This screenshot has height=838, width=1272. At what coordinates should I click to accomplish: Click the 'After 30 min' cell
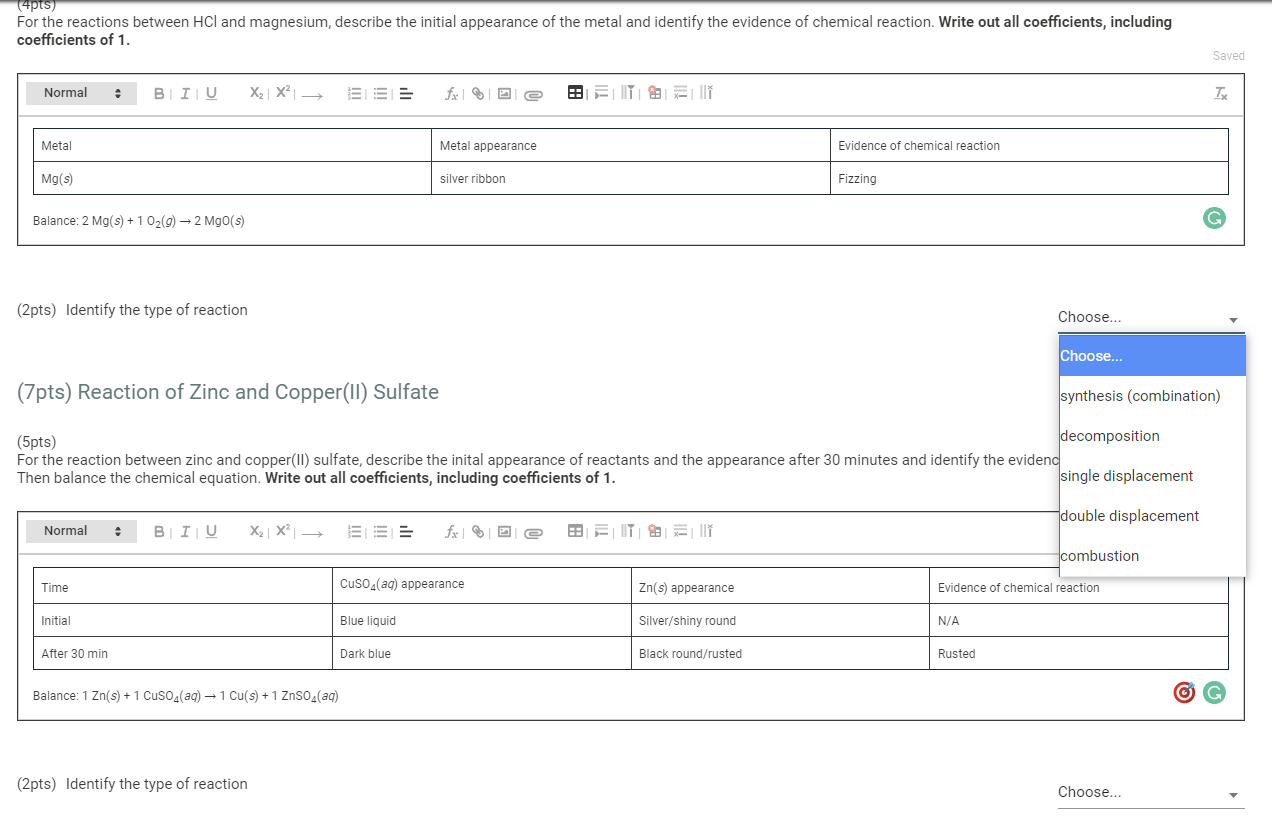point(182,653)
